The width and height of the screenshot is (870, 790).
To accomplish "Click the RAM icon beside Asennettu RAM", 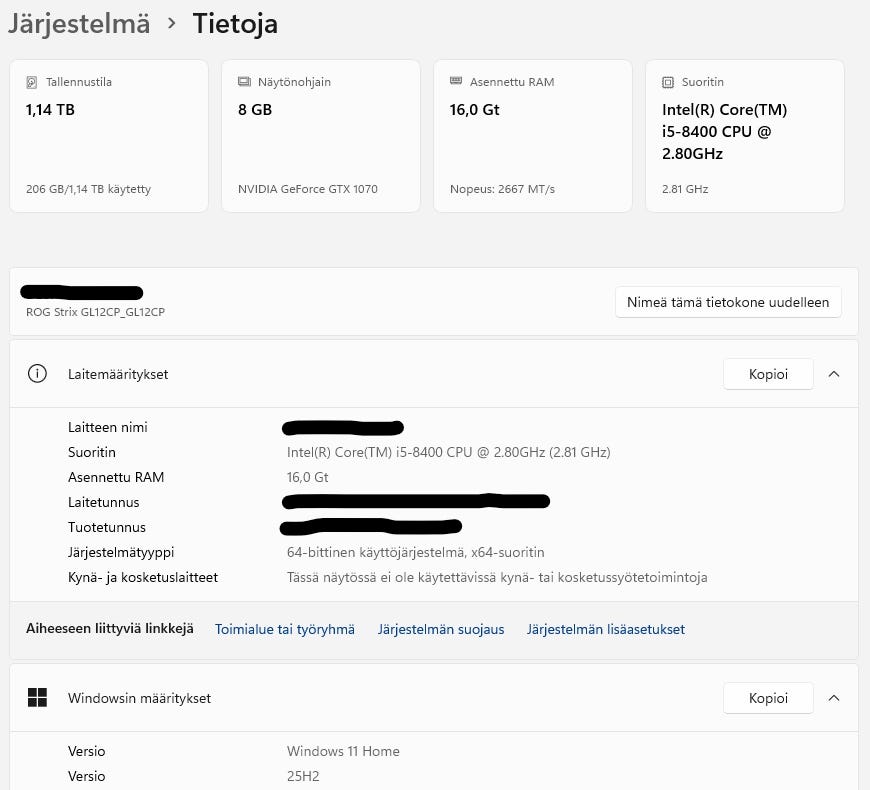I will click(x=456, y=82).
